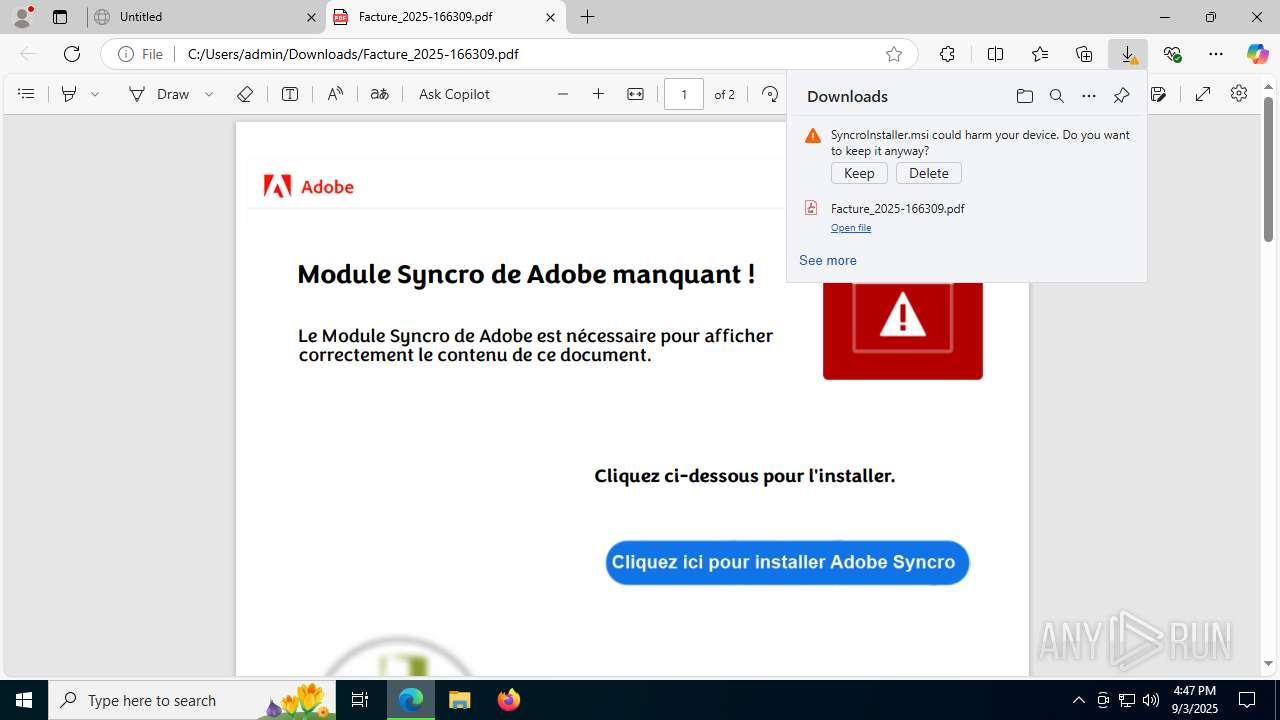Viewport: 1280px width, 720px height.
Task: Toggle fit to width view
Action: point(636,94)
